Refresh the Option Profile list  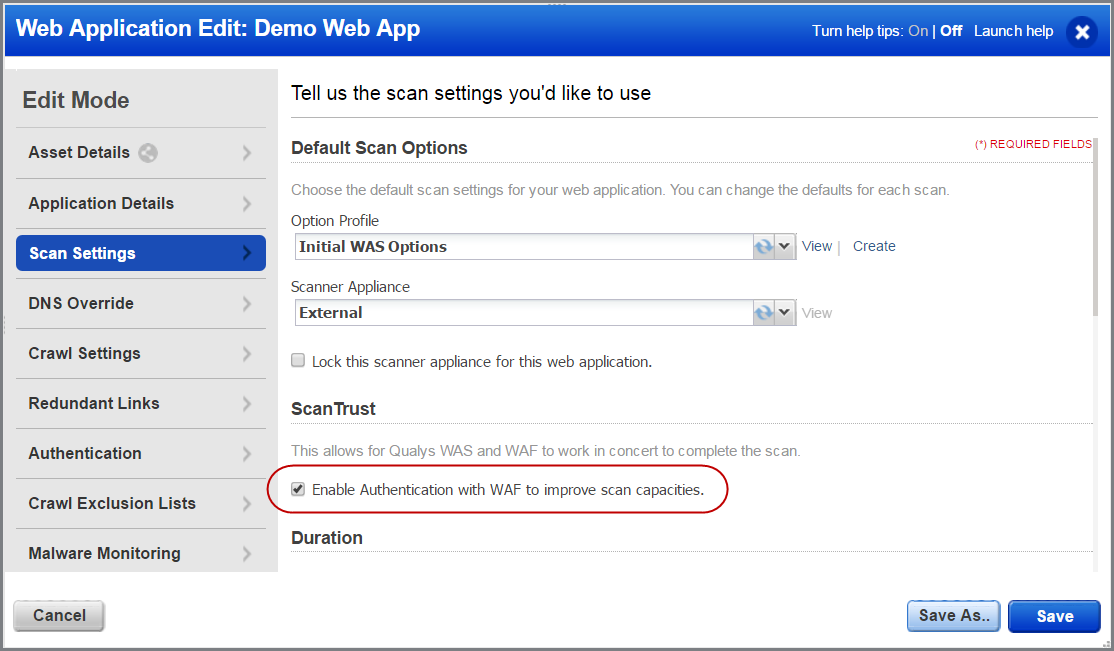(764, 247)
